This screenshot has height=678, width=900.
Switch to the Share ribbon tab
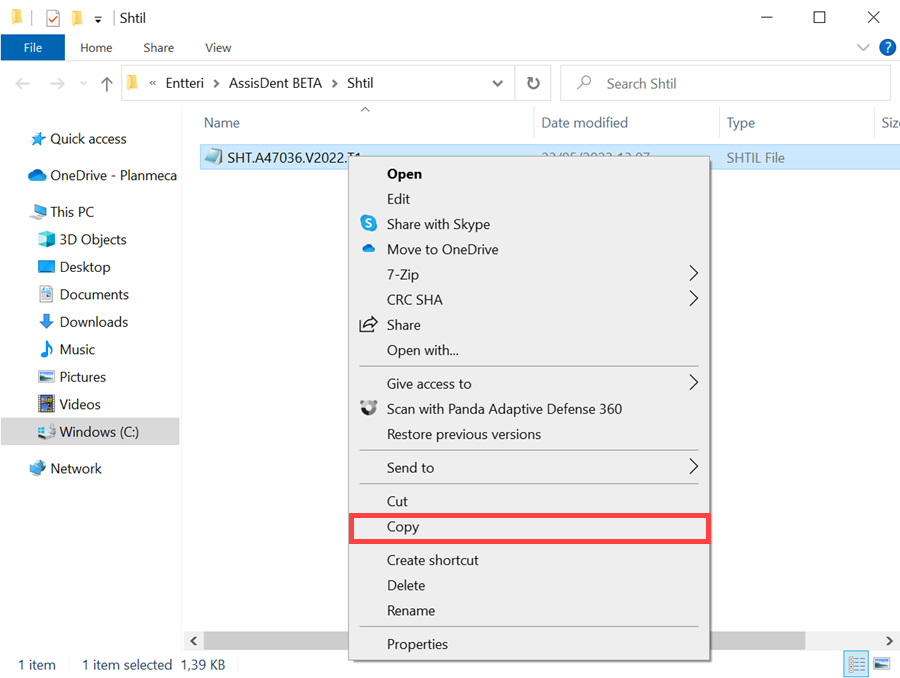point(158,48)
